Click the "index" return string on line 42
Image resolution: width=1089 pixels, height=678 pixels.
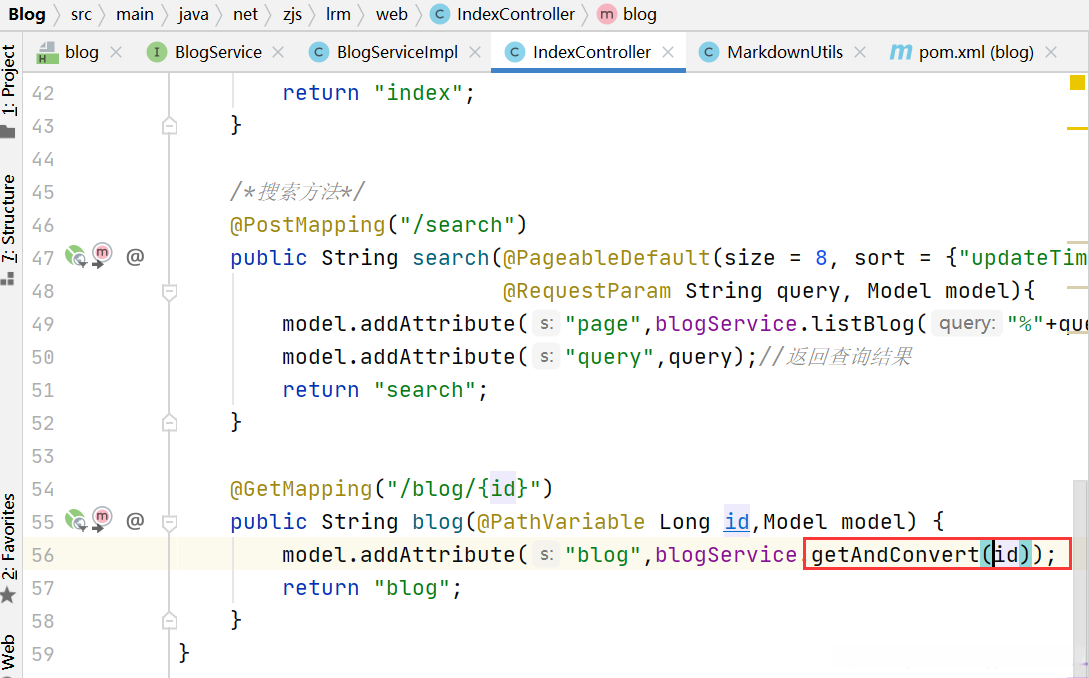coord(418,93)
